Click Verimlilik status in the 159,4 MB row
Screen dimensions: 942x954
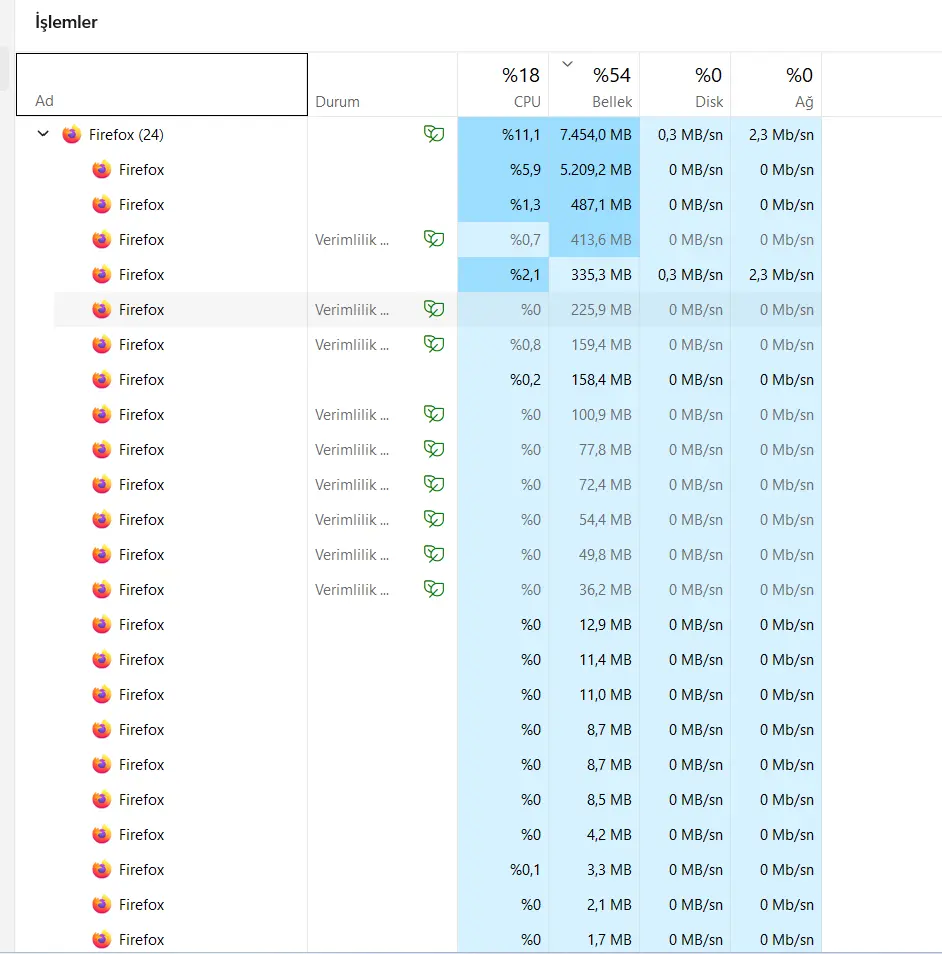pyautogui.click(x=352, y=344)
